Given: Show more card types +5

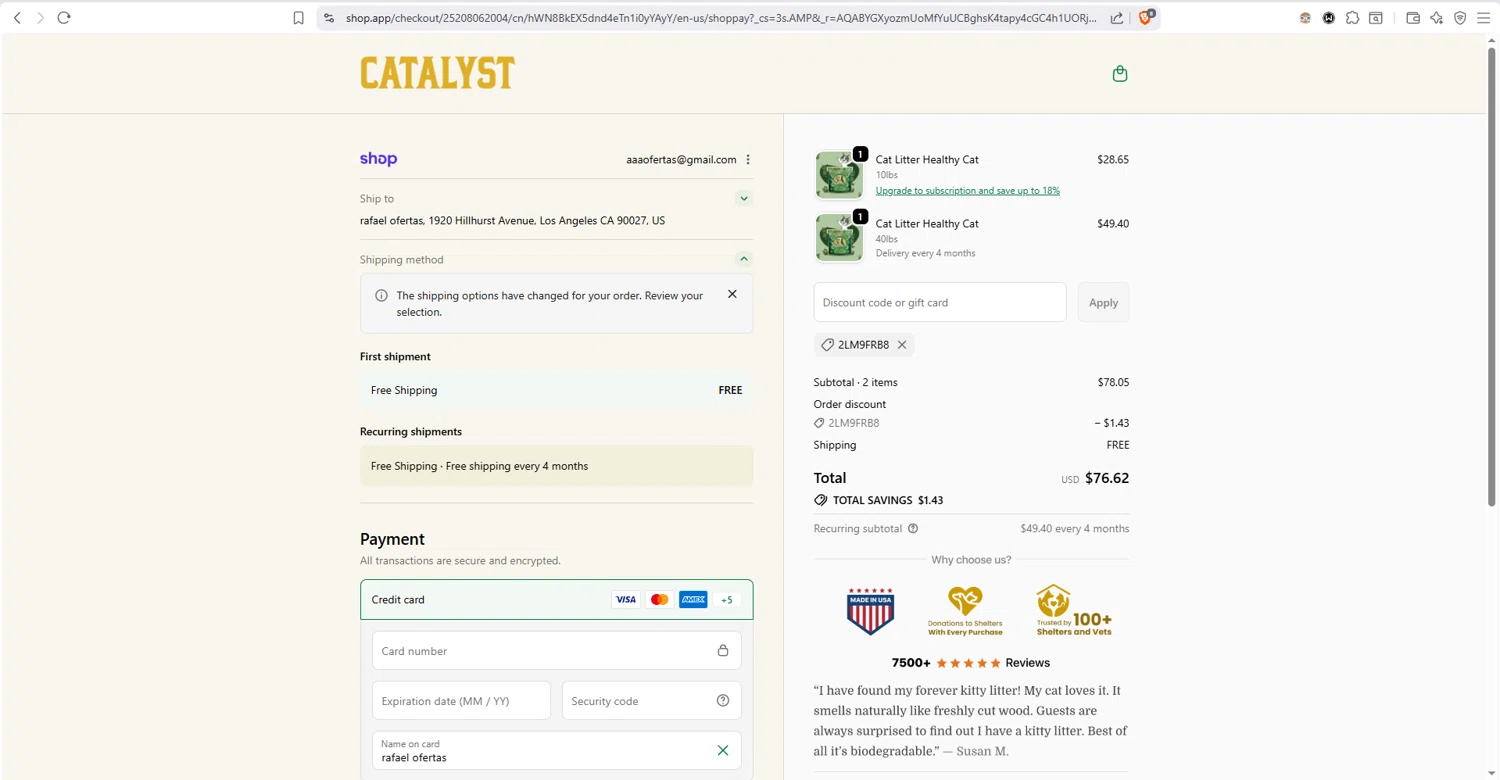Looking at the screenshot, I should tap(727, 600).
